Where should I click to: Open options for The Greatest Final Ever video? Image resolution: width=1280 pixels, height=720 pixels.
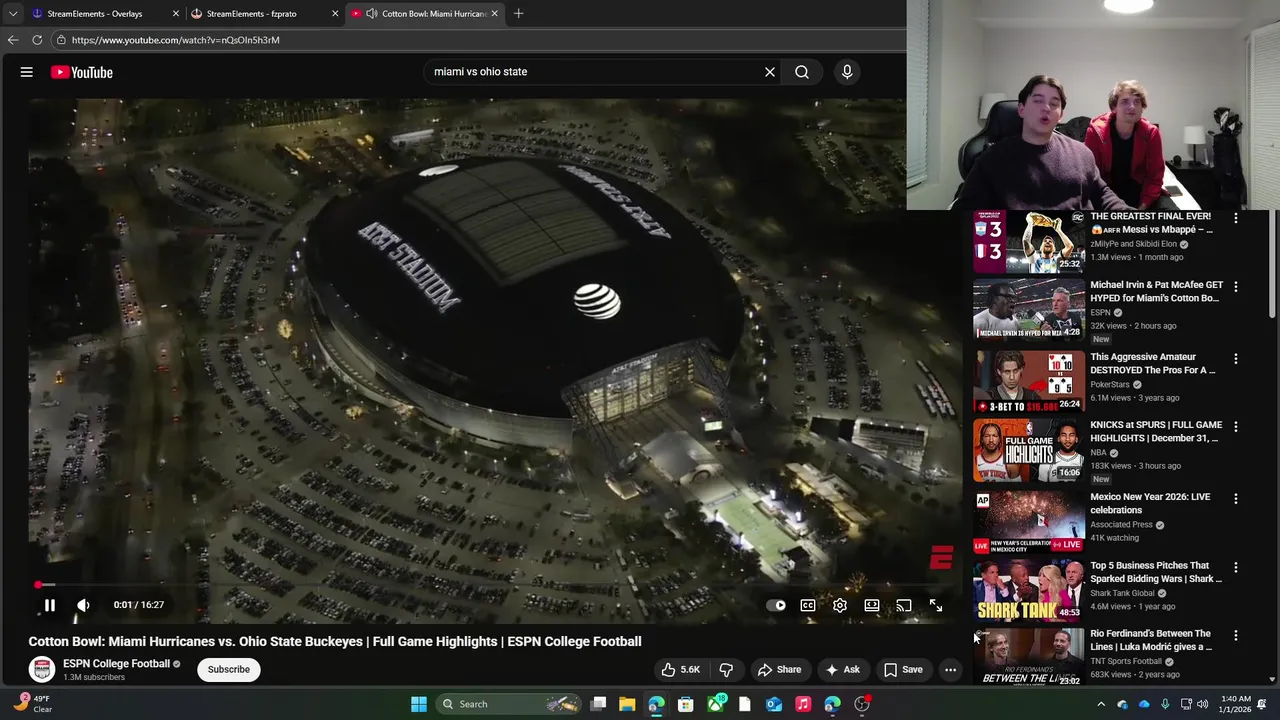(x=1236, y=218)
